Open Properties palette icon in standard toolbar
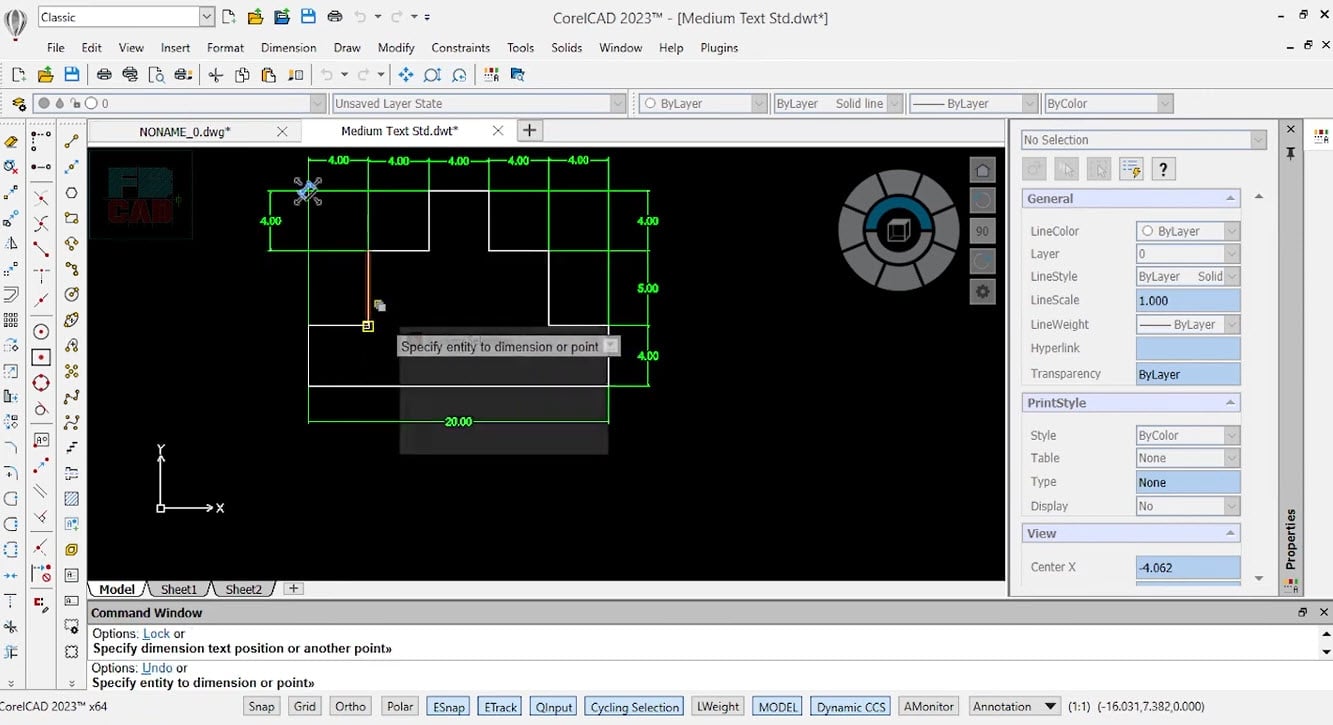Screen dimensions: 1333x725 click(491, 75)
